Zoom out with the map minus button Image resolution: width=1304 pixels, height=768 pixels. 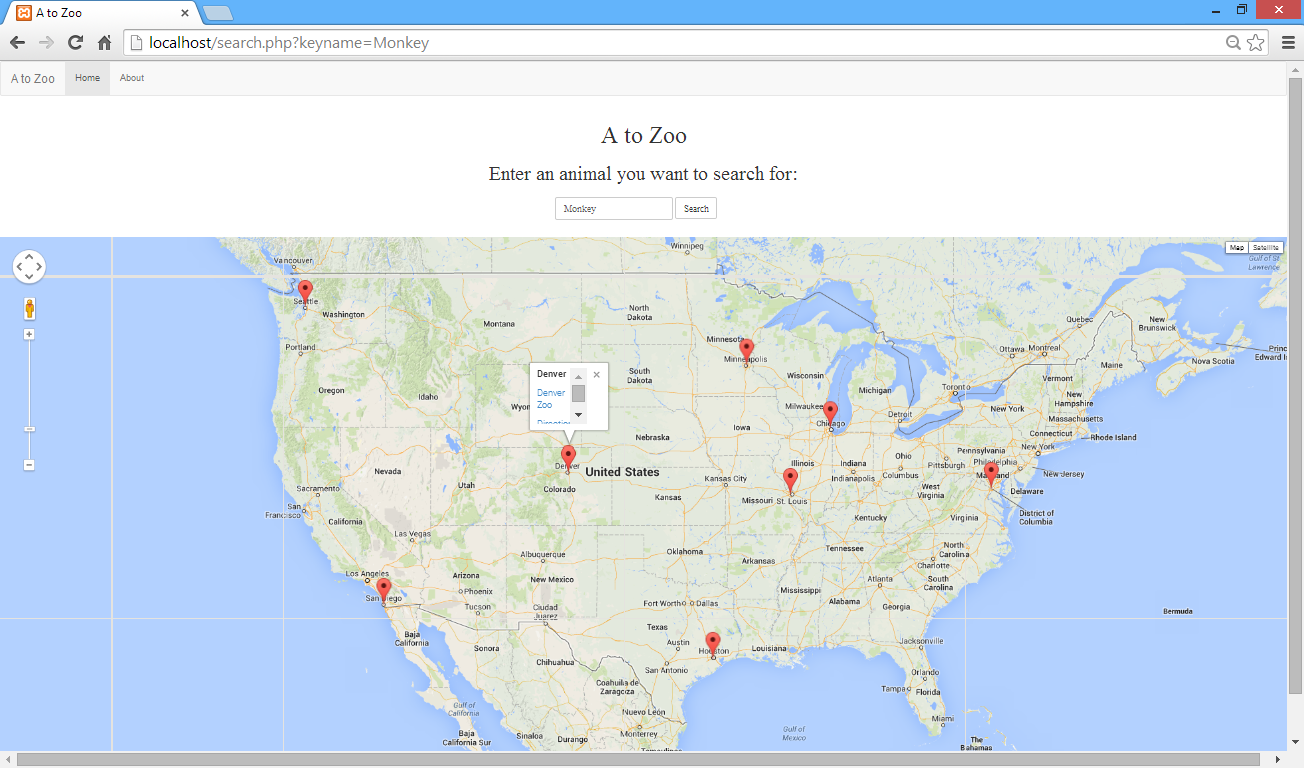[29, 465]
